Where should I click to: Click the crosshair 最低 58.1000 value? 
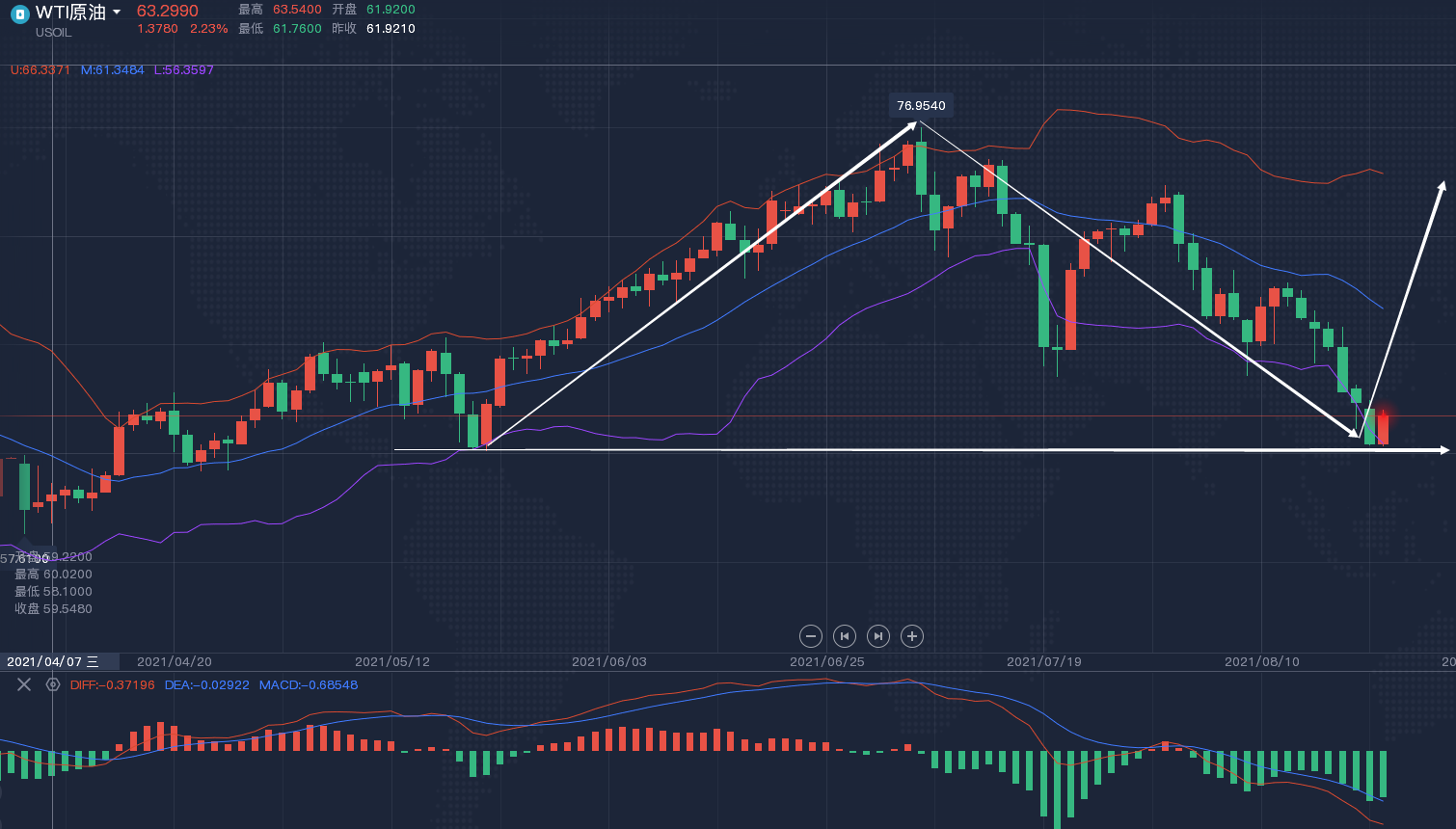pyautogui.click(x=67, y=592)
